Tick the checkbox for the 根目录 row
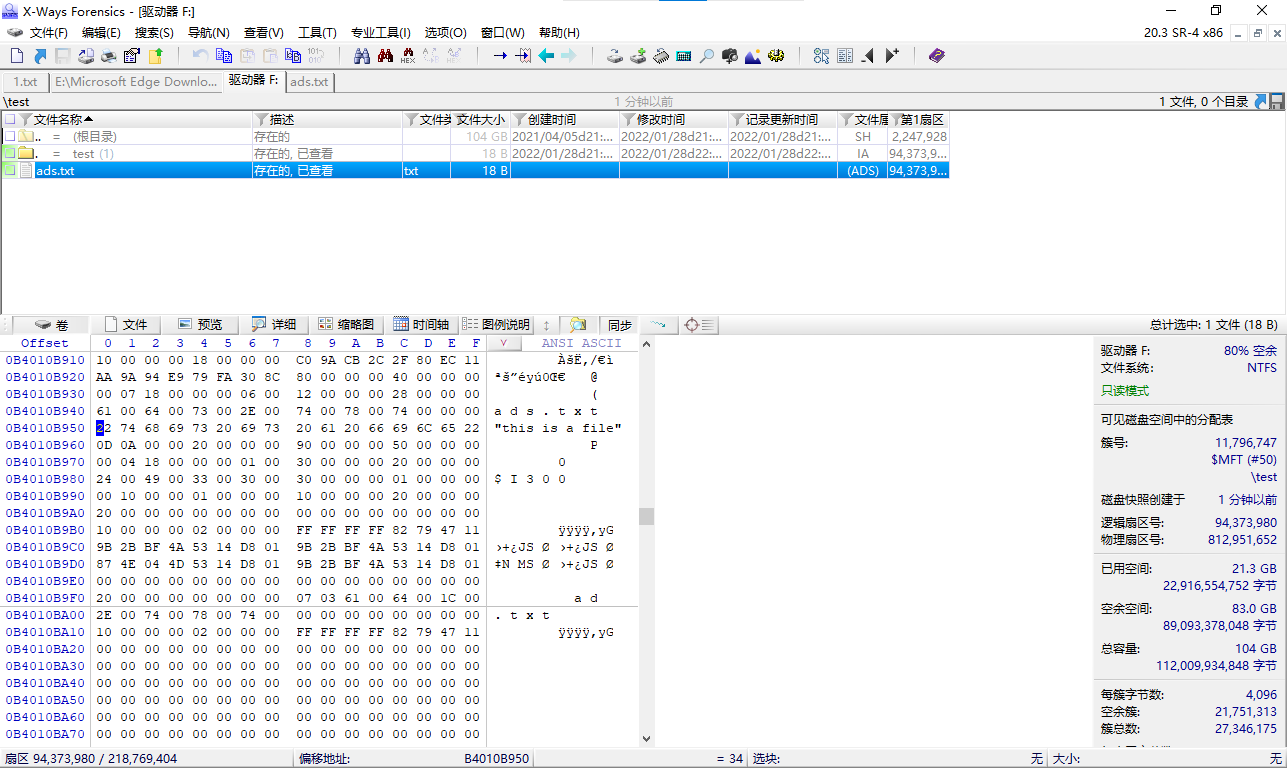Screen dimensions: 1287x768 click(9, 136)
